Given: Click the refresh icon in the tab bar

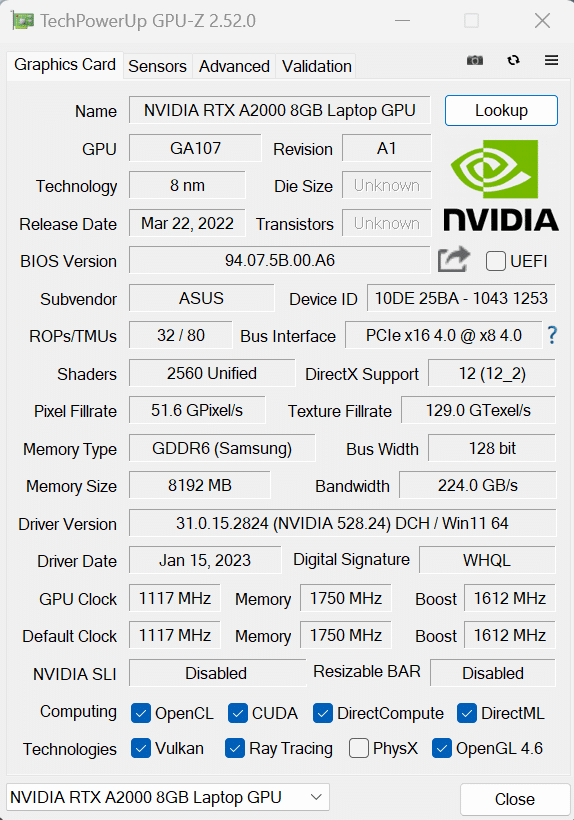Looking at the screenshot, I should pos(513,60).
